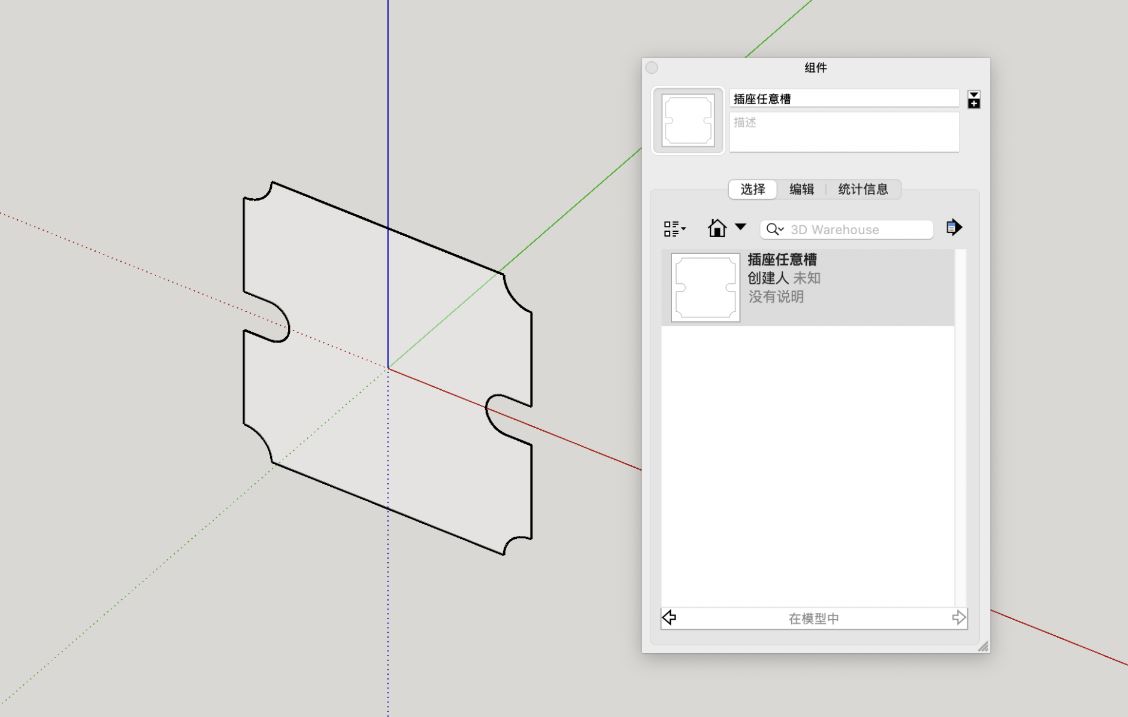Toggle the secondary selection pane arrow
The height and width of the screenshot is (717, 1128).
pos(972,92)
